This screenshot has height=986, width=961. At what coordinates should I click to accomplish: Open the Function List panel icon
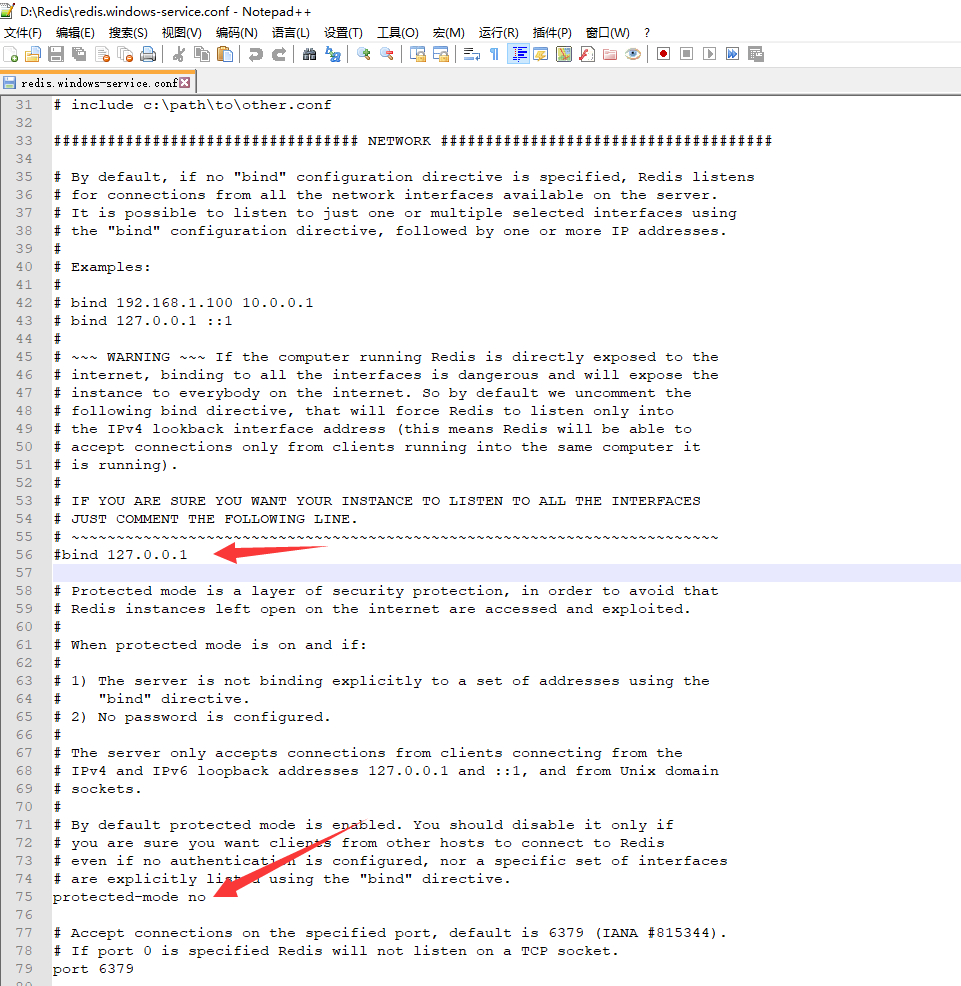[x=587, y=55]
